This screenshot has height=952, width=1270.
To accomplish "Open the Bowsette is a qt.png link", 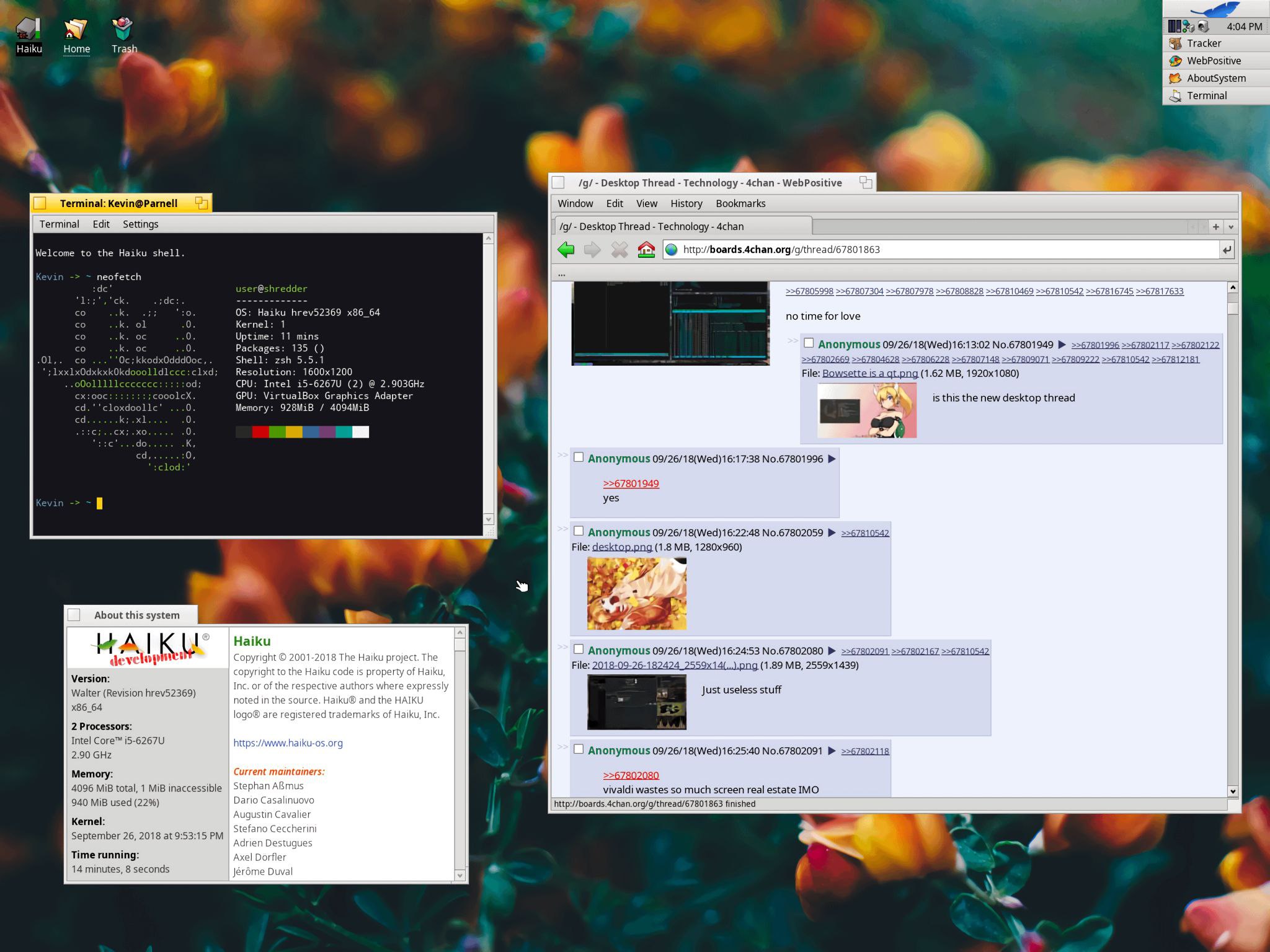I will tap(869, 373).
